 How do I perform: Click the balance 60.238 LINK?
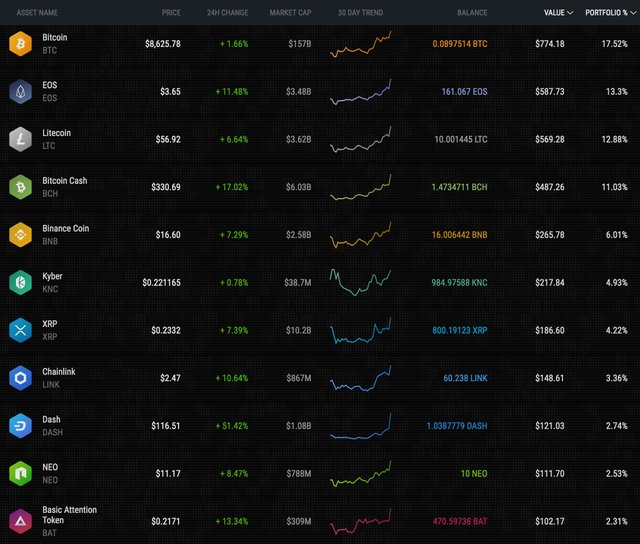tap(465, 378)
